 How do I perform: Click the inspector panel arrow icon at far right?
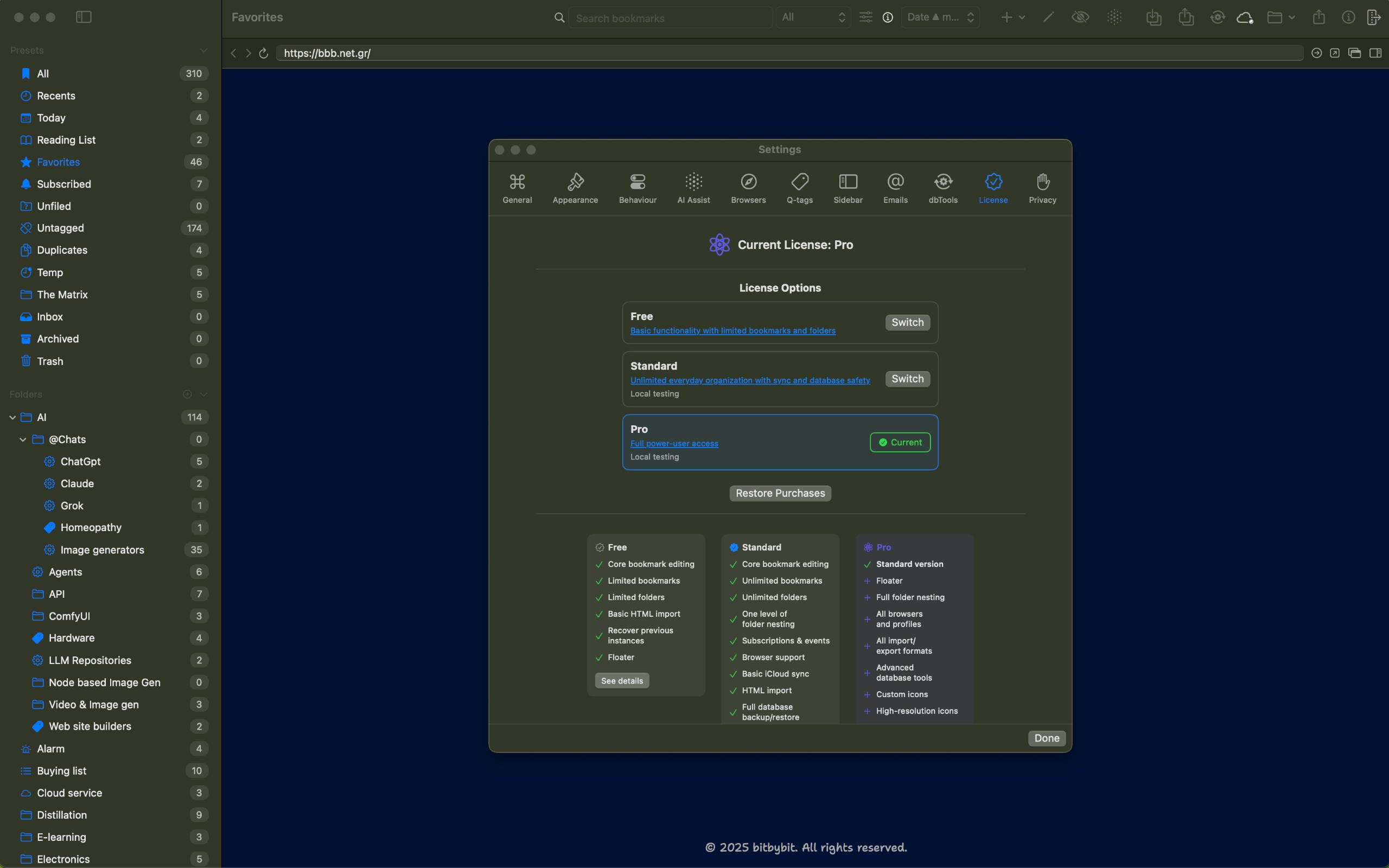coord(1373,17)
